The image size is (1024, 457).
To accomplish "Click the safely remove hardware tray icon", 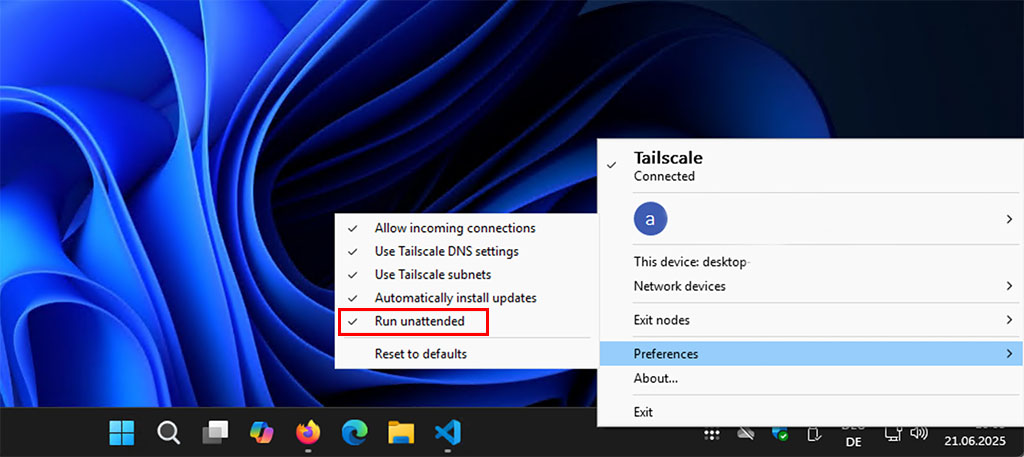I will click(814, 433).
